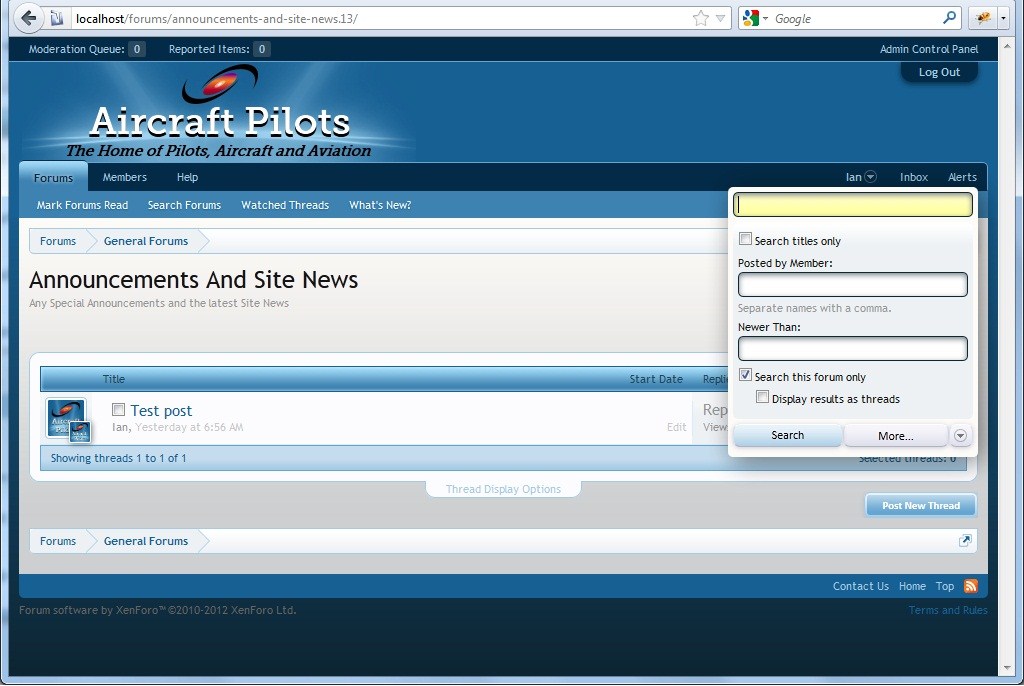1024x686 pixels.
Task: Switch to the Forums tab
Action: [x=54, y=178]
